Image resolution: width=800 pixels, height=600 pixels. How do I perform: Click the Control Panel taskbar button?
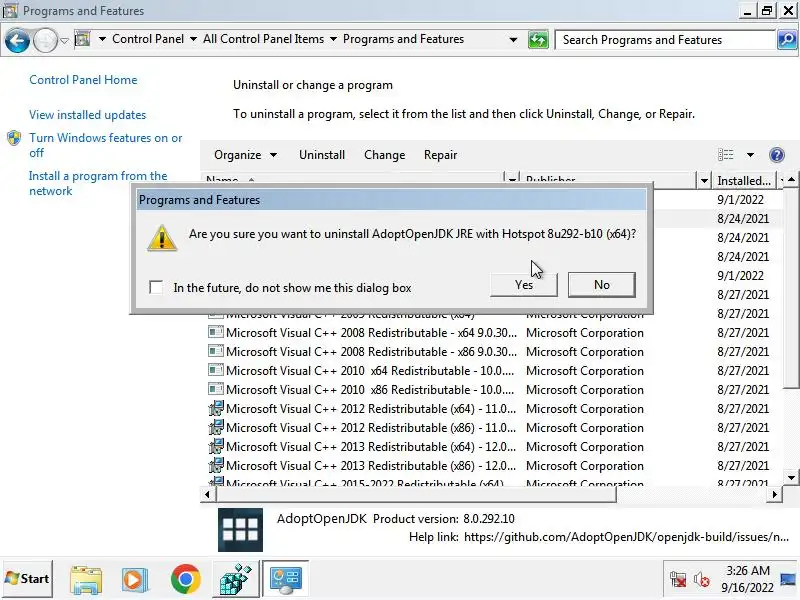[286, 579]
